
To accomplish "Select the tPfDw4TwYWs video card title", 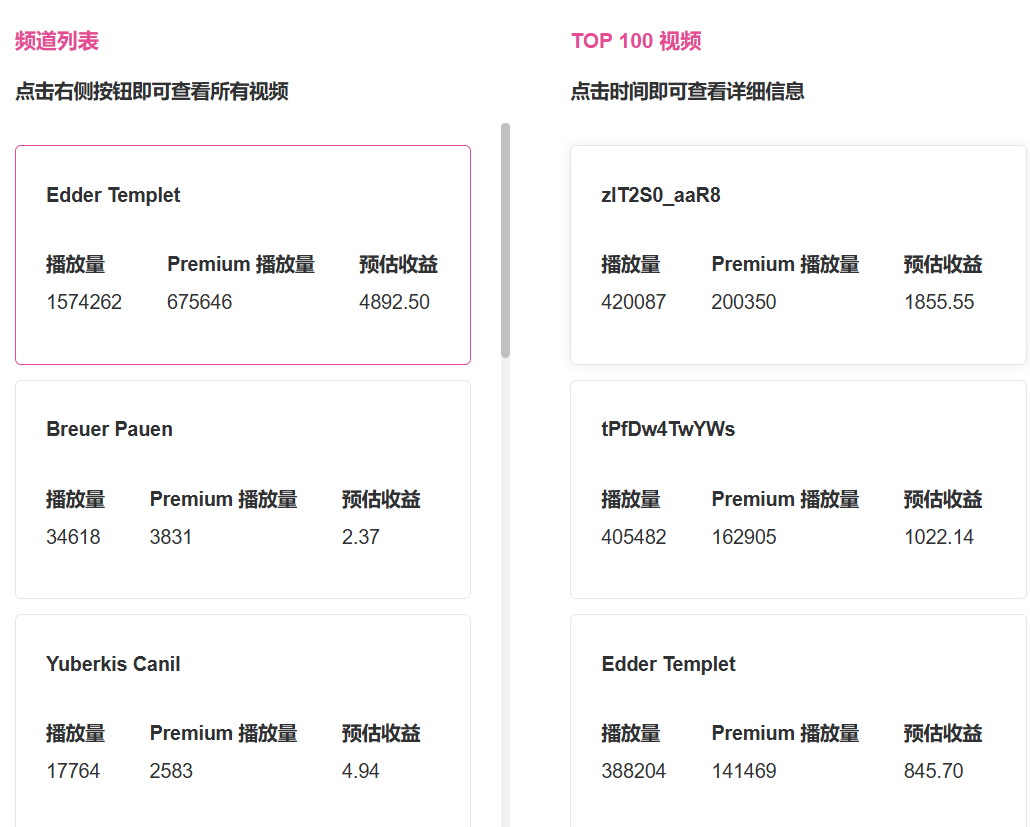I will 668,429.
